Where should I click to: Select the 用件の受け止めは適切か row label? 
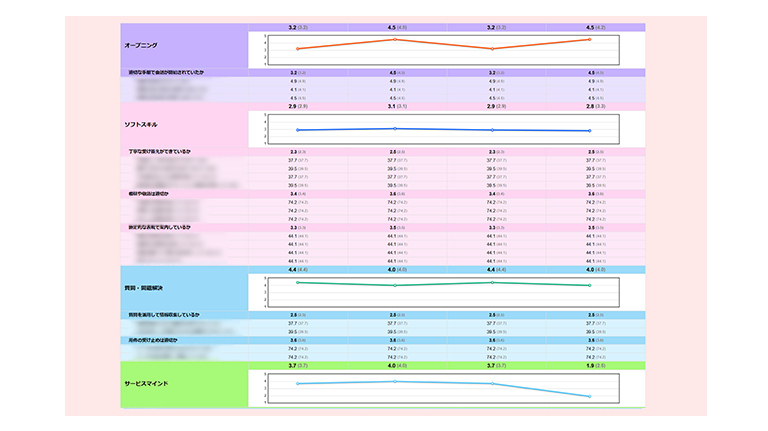(153, 340)
